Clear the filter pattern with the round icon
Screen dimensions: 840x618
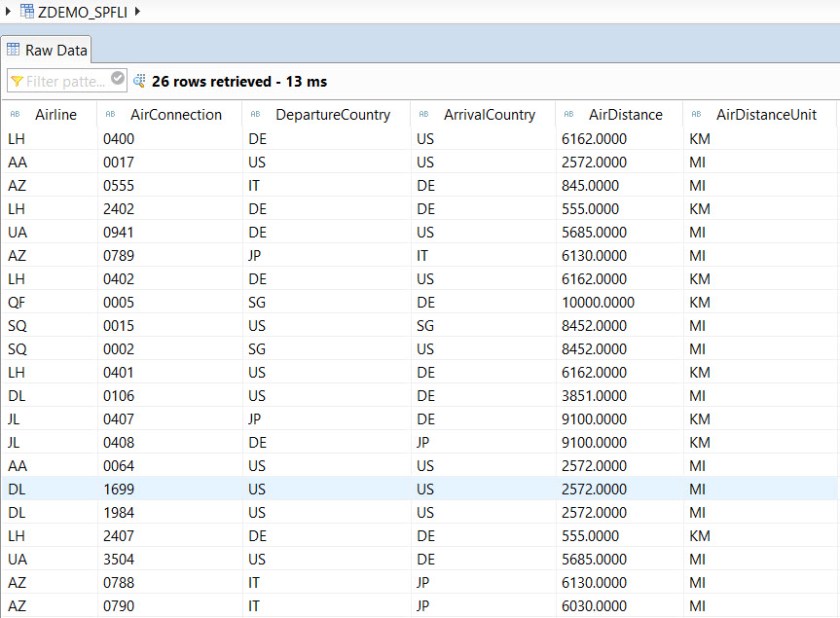pyautogui.click(x=118, y=79)
